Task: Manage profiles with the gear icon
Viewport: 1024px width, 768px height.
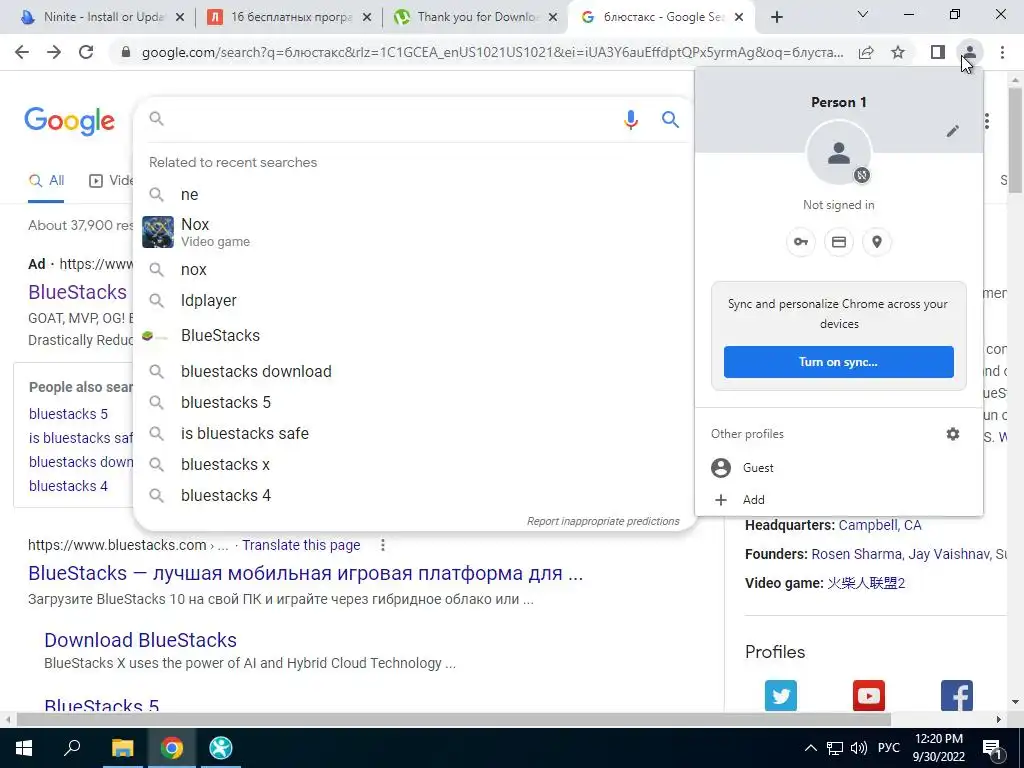Action: point(953,434)
